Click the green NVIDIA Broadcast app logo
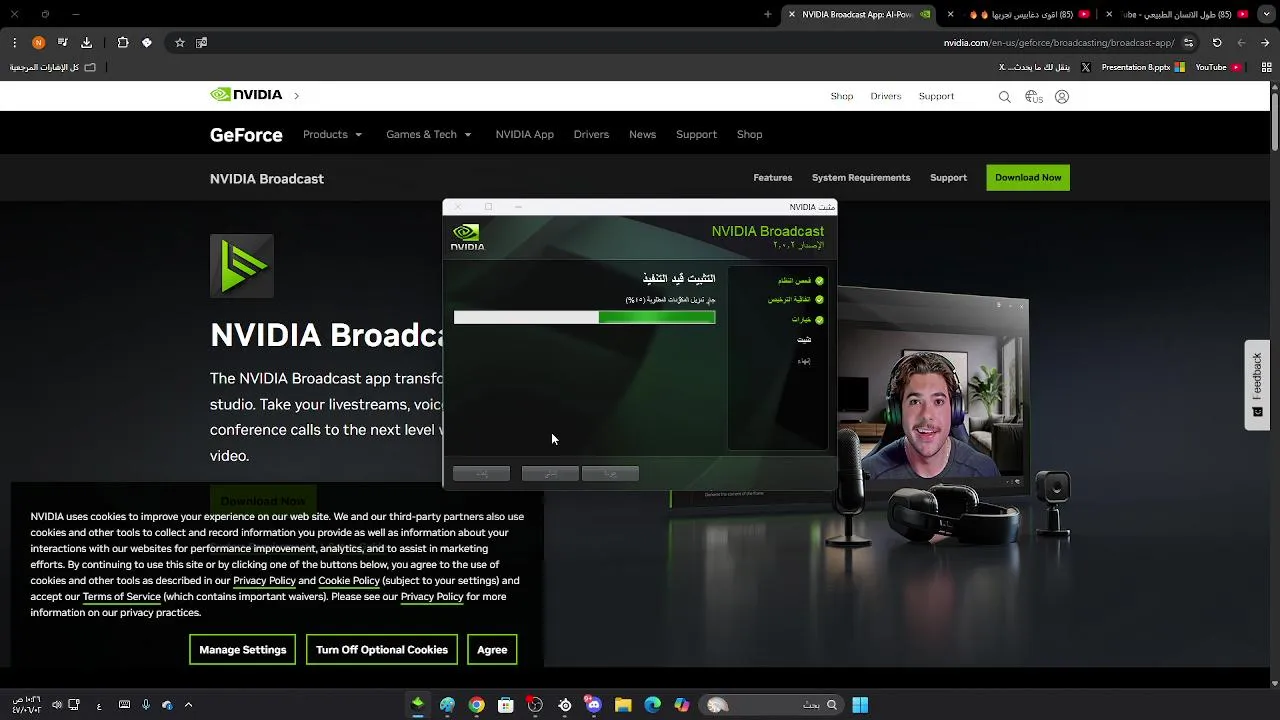 click(242, 266)
